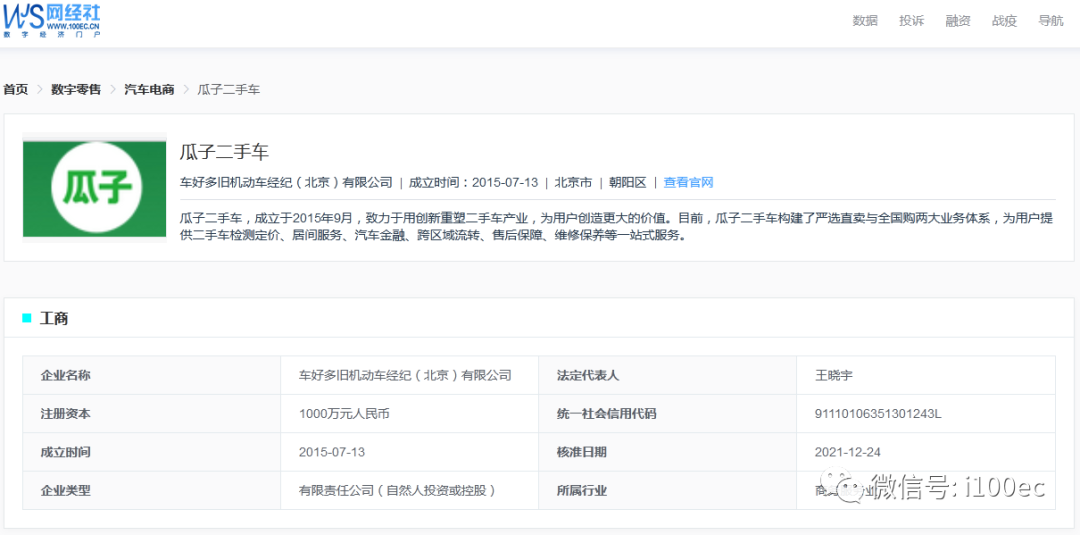
Task: Open the 导航 nav menu item
Action: pyautogui.click(x=1051, y=21)
